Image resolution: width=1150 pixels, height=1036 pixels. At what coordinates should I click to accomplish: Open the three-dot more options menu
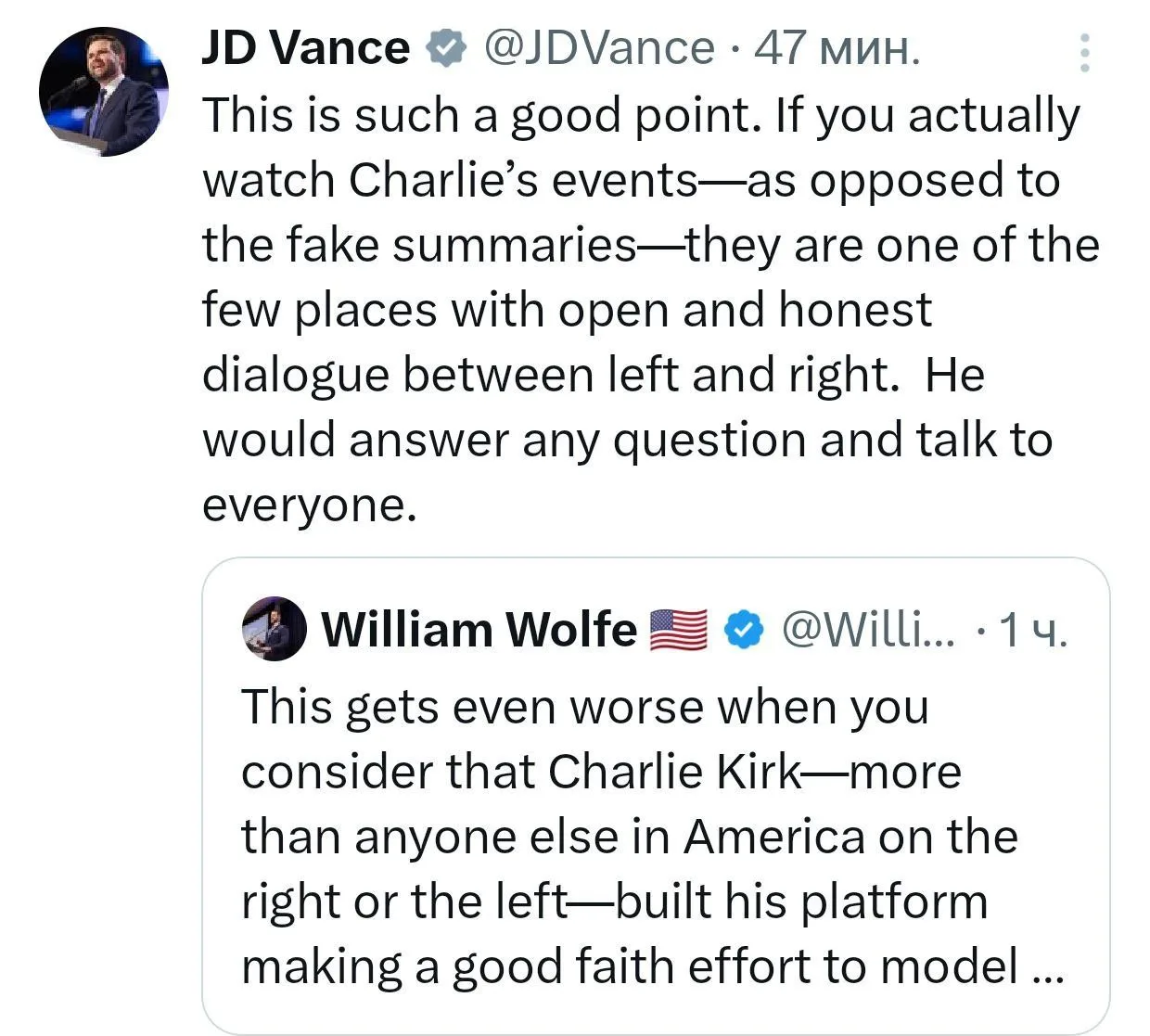1083,53
